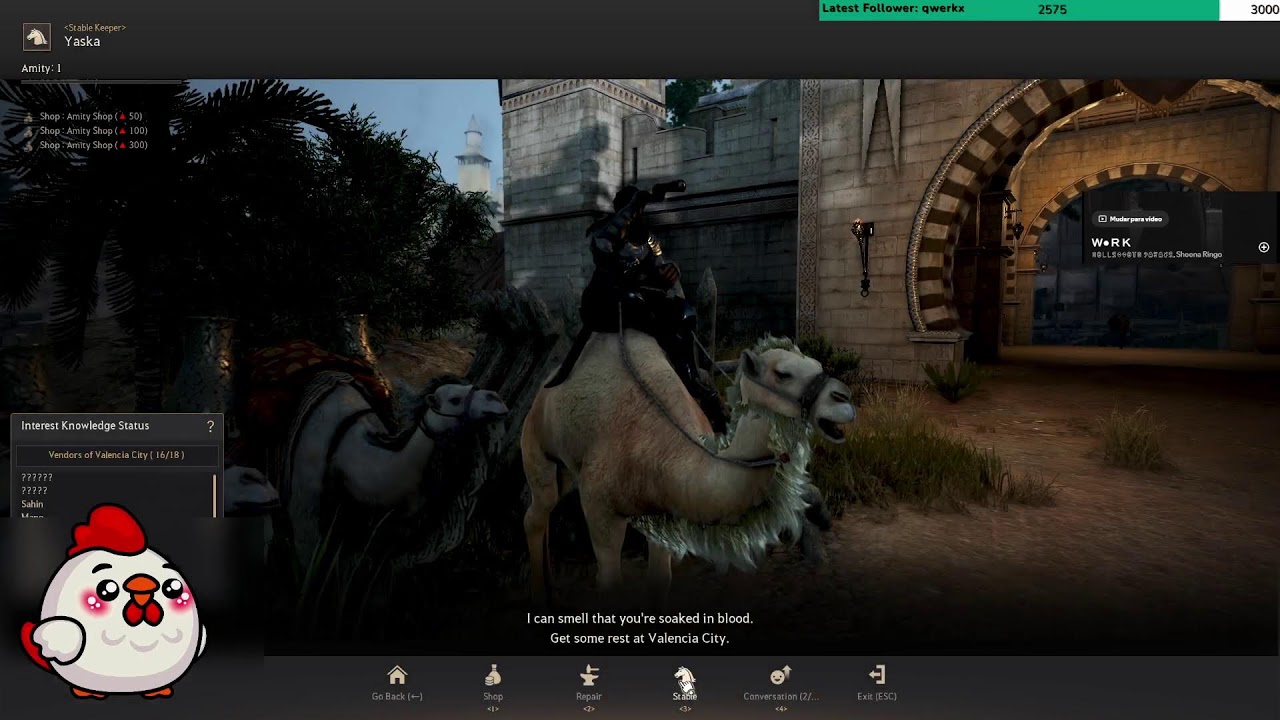This screenshot has height=720, width=1280.
Task: Click the bag icon beside Amity Shop 50
Action: pos(28,117)
